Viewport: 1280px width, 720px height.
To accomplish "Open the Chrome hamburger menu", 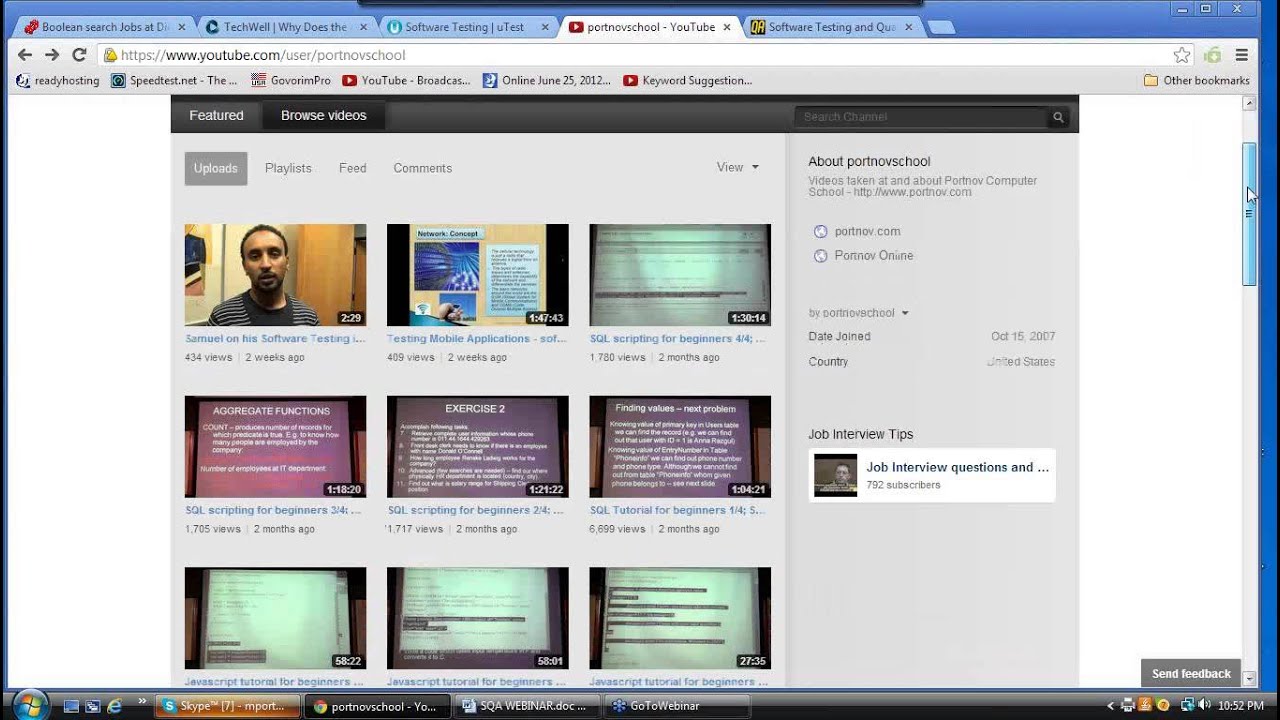I will tap(1242, 55).
